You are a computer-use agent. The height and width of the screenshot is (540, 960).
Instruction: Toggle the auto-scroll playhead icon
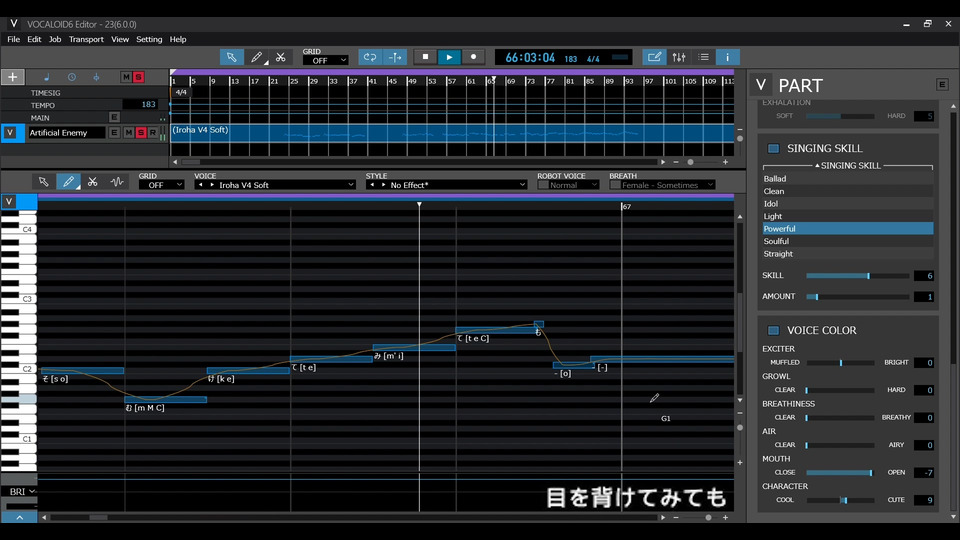(x=395, y=57)
